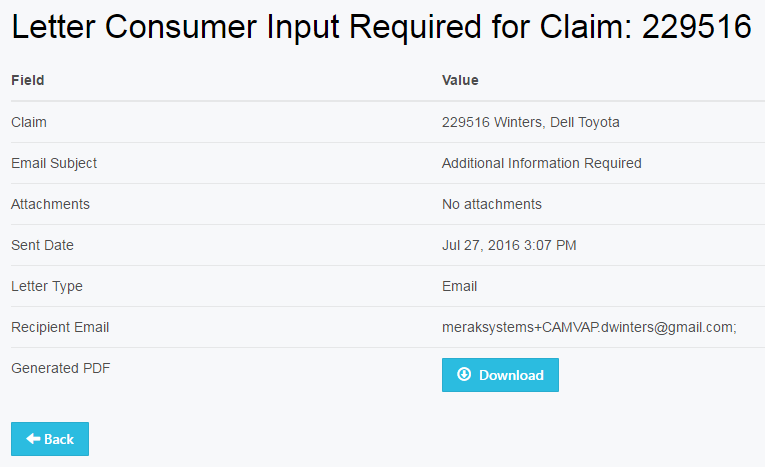Click the Field column header
Viewport: 765px width, 467px height.
coord(28,80)
